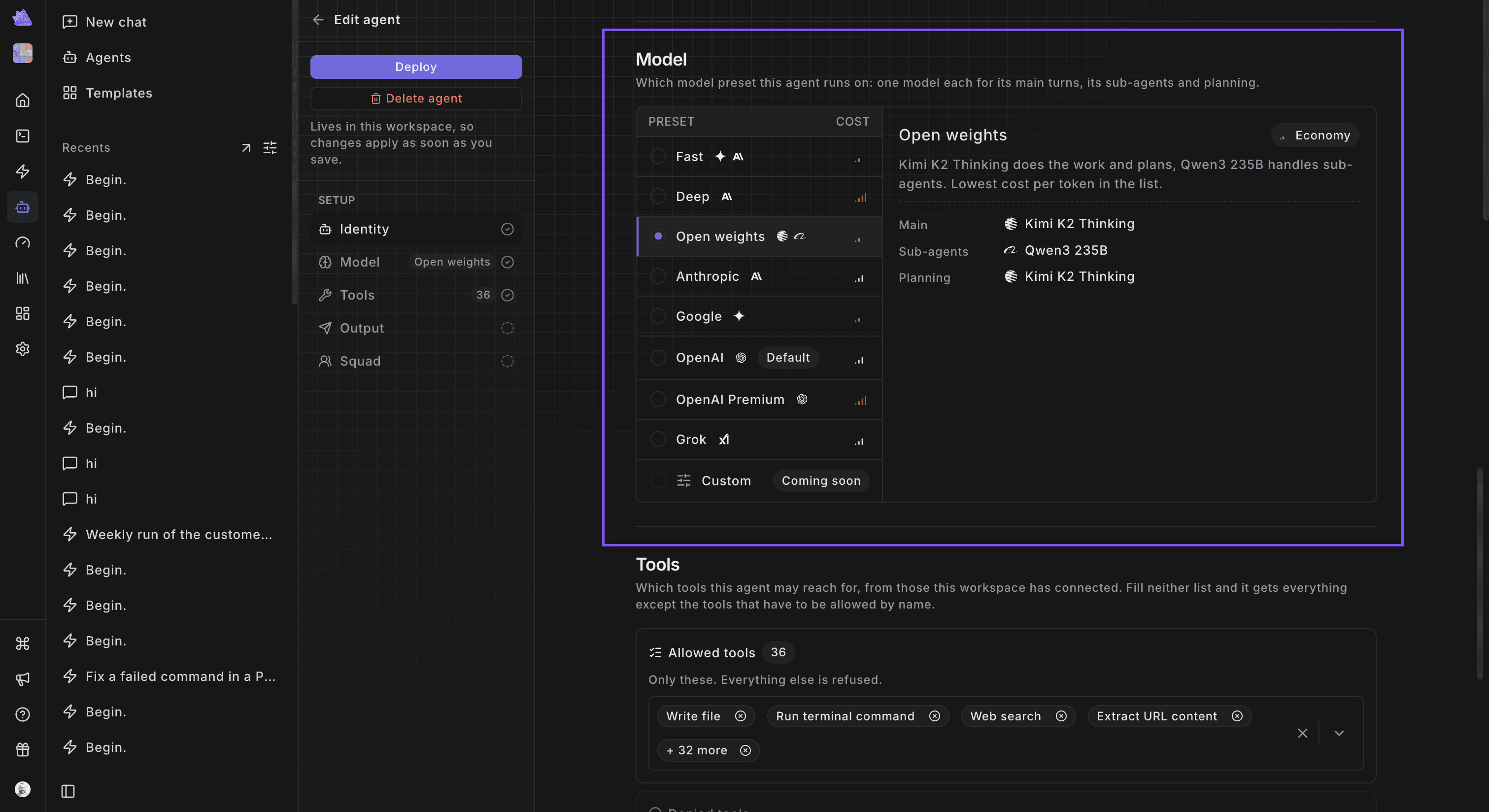
Task: Open help via the question mark icon
Action: [x=23, y=714]
